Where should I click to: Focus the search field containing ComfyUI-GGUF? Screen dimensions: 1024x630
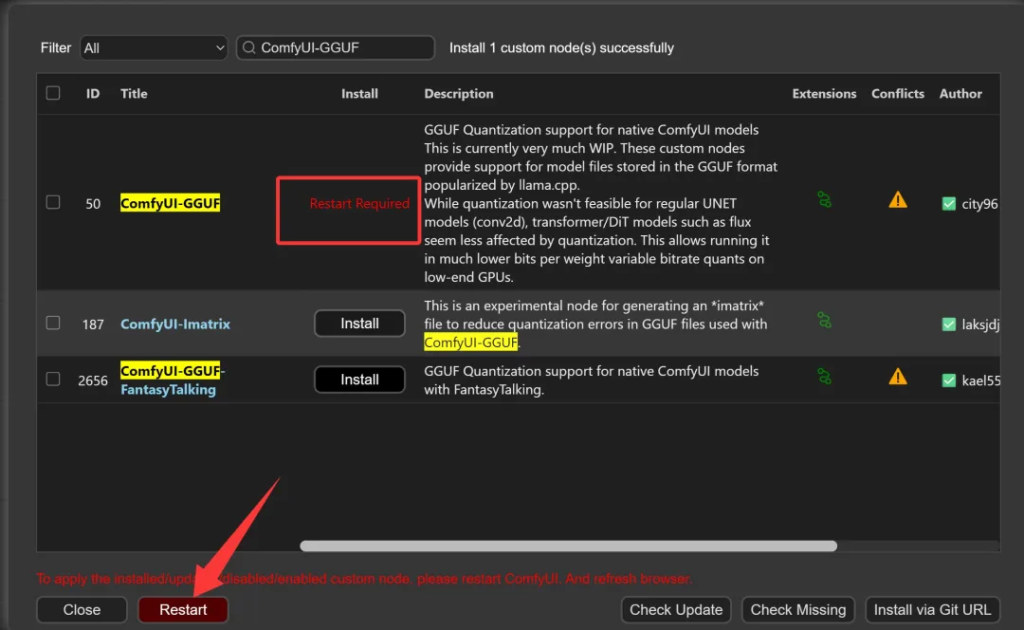click(336, 48)
